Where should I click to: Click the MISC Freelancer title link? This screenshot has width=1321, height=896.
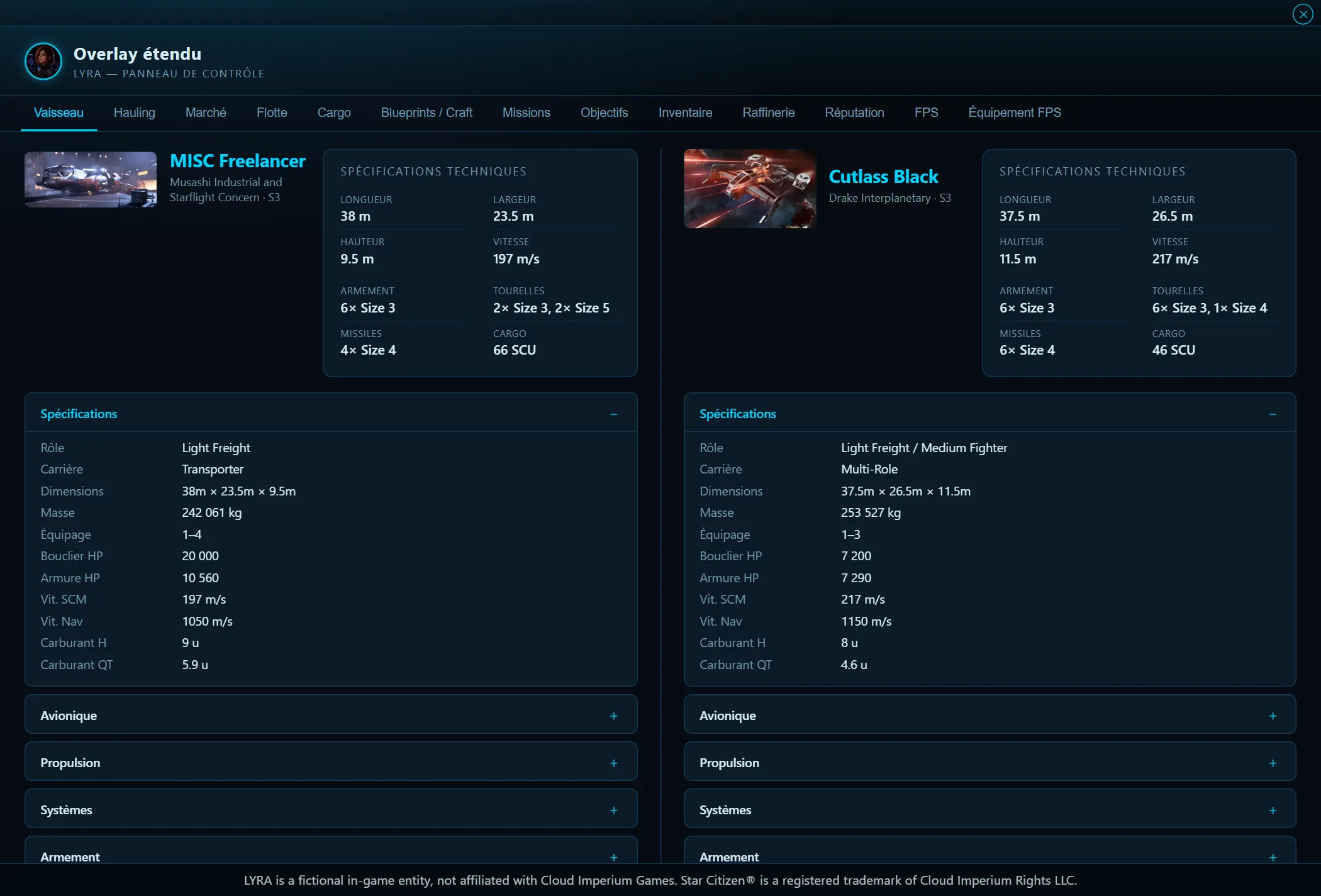238,161
